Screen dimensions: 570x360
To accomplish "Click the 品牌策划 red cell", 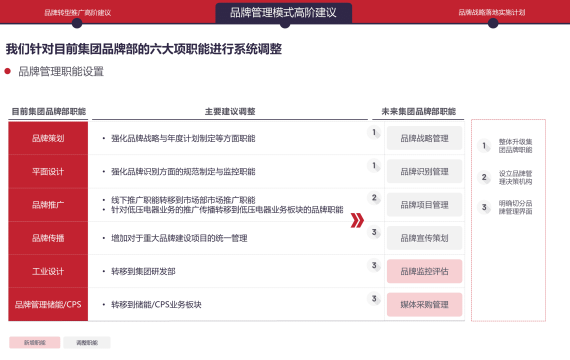I will click(48, 138).
